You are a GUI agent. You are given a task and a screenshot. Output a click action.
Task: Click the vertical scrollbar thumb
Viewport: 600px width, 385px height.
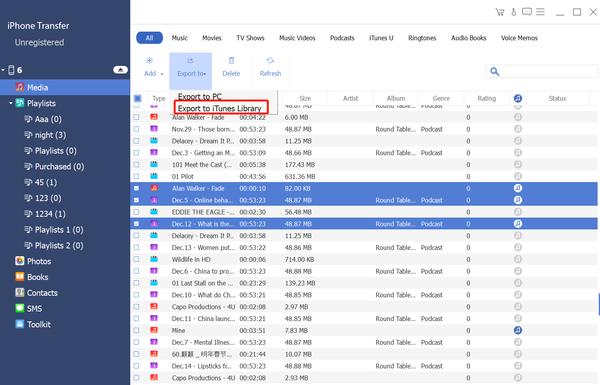599,304
